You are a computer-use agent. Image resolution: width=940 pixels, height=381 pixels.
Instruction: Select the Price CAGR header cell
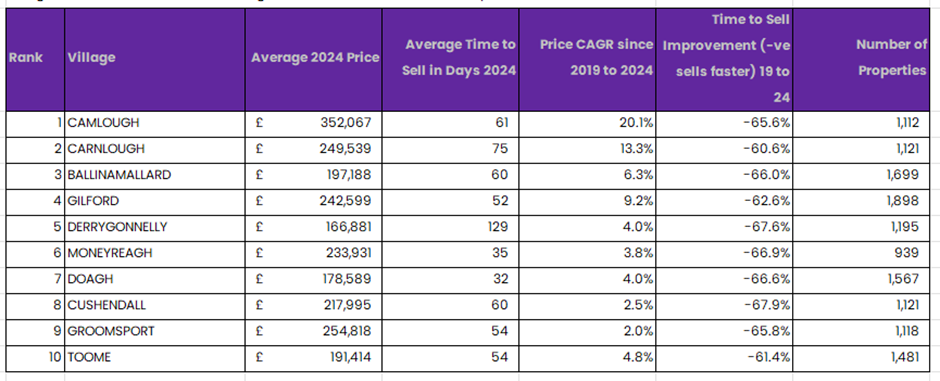click(x=588, y=58)
